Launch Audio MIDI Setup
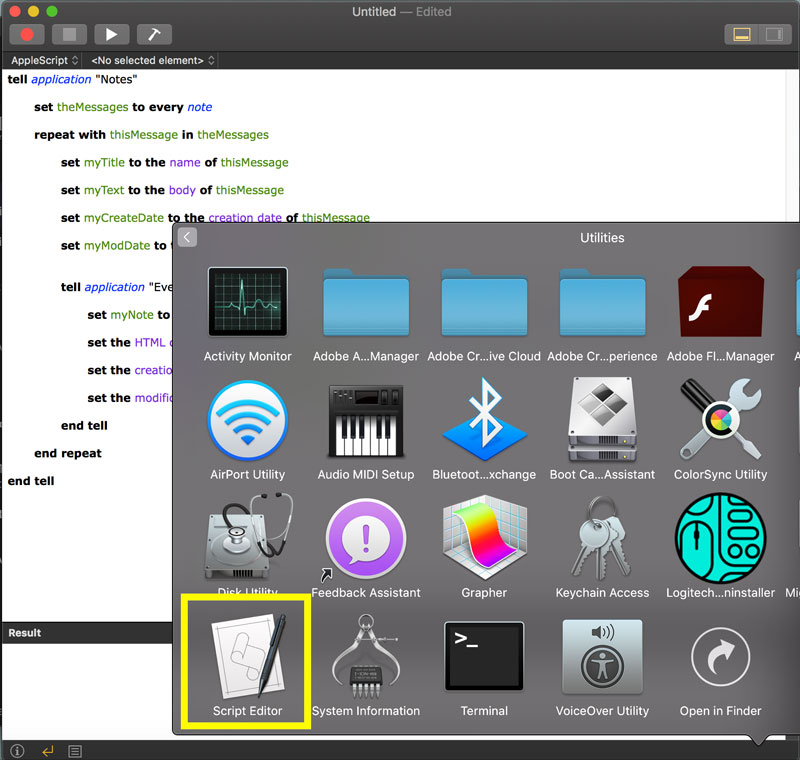This screenshot has height=760, width=800. 366,431
